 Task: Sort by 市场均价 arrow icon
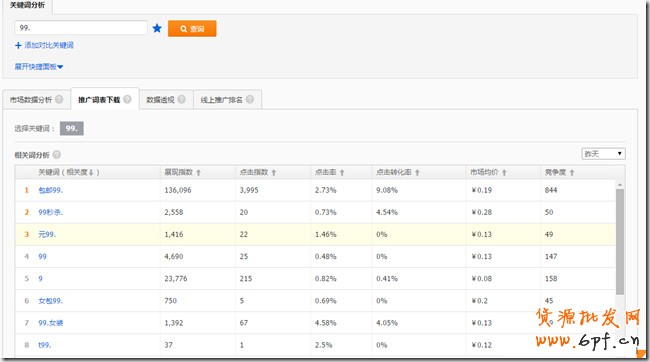click(504, 172)
